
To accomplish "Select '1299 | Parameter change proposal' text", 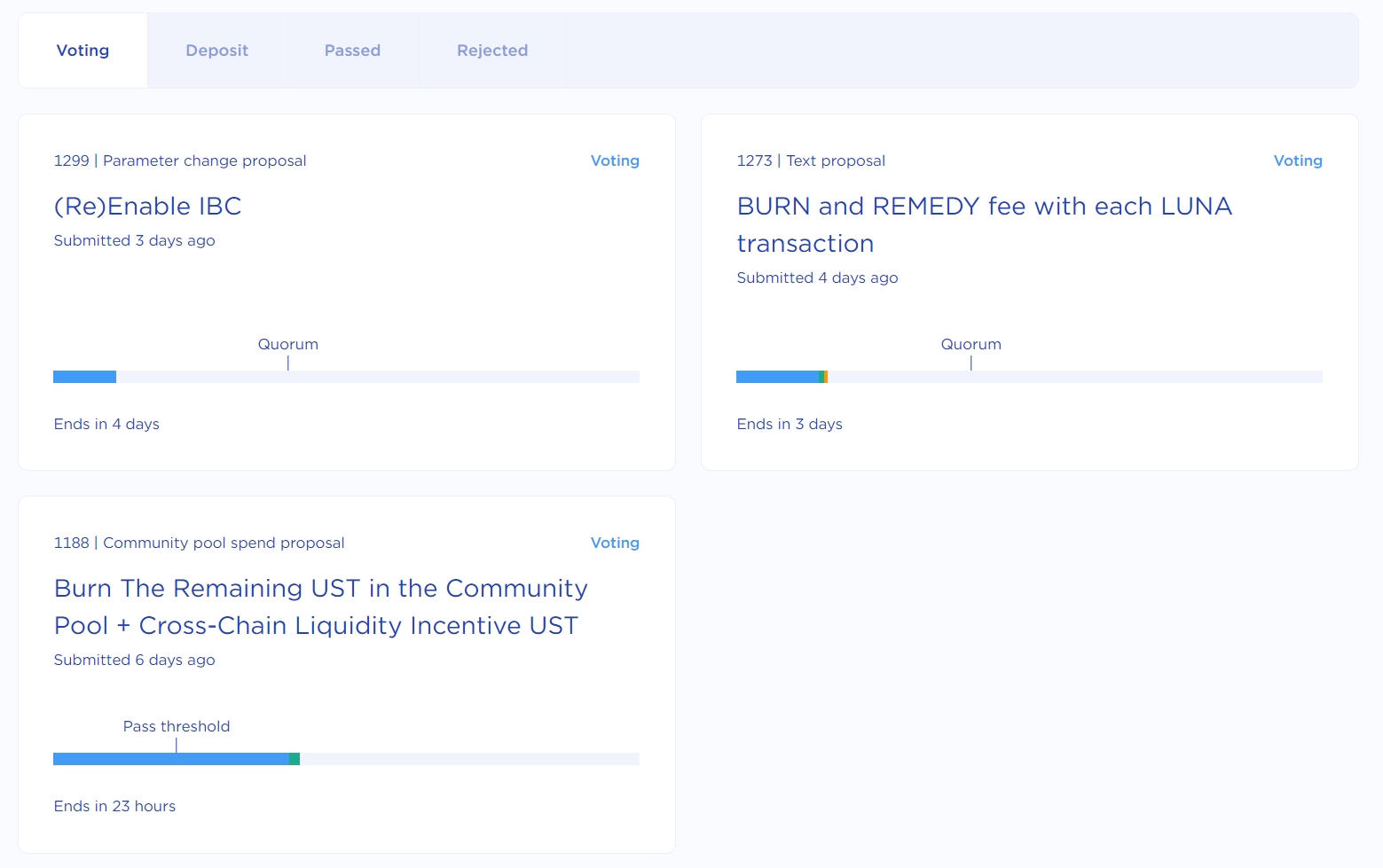I will click(180, 160).
